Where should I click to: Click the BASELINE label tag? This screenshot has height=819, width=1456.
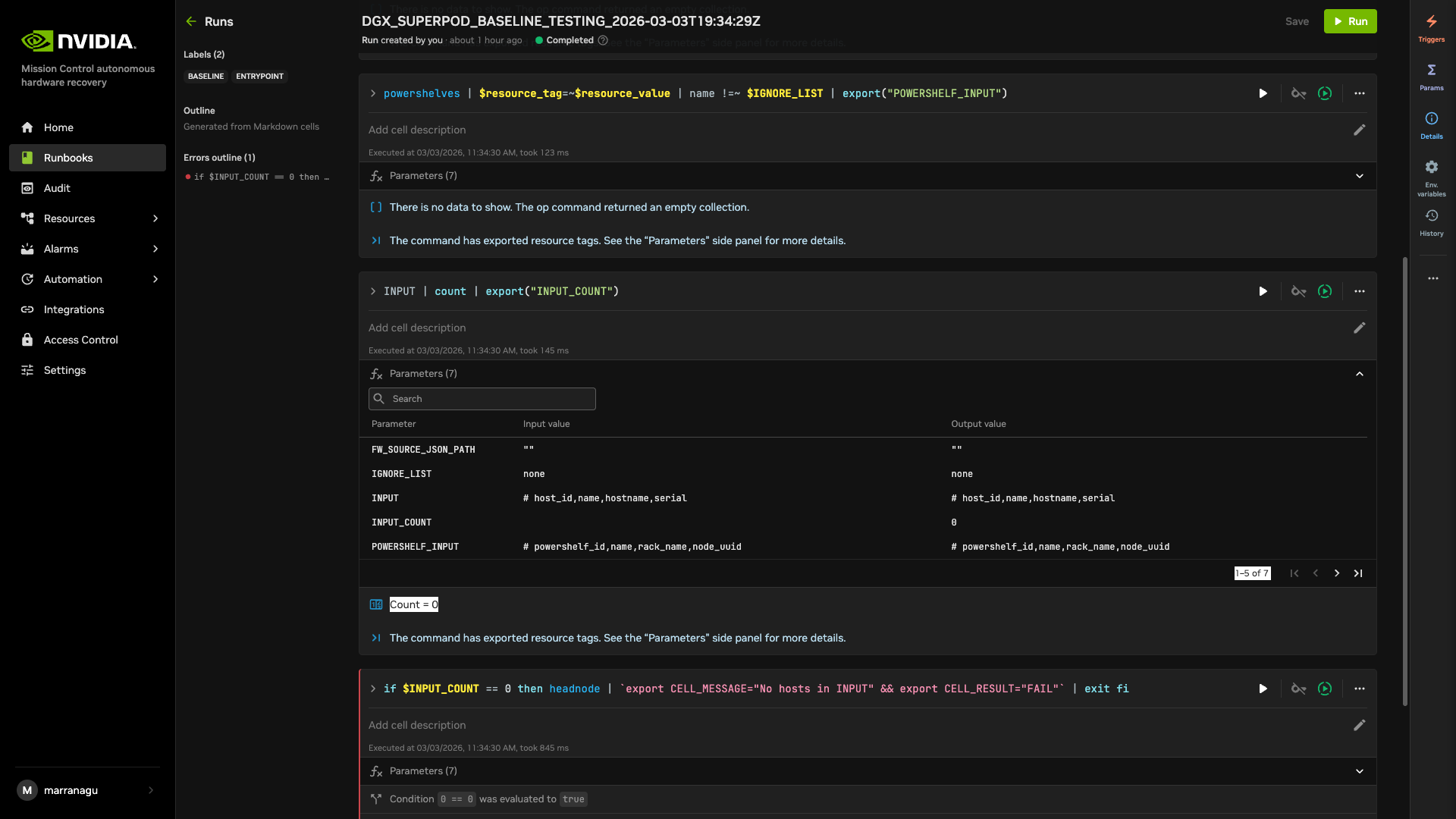click(206, 77)
